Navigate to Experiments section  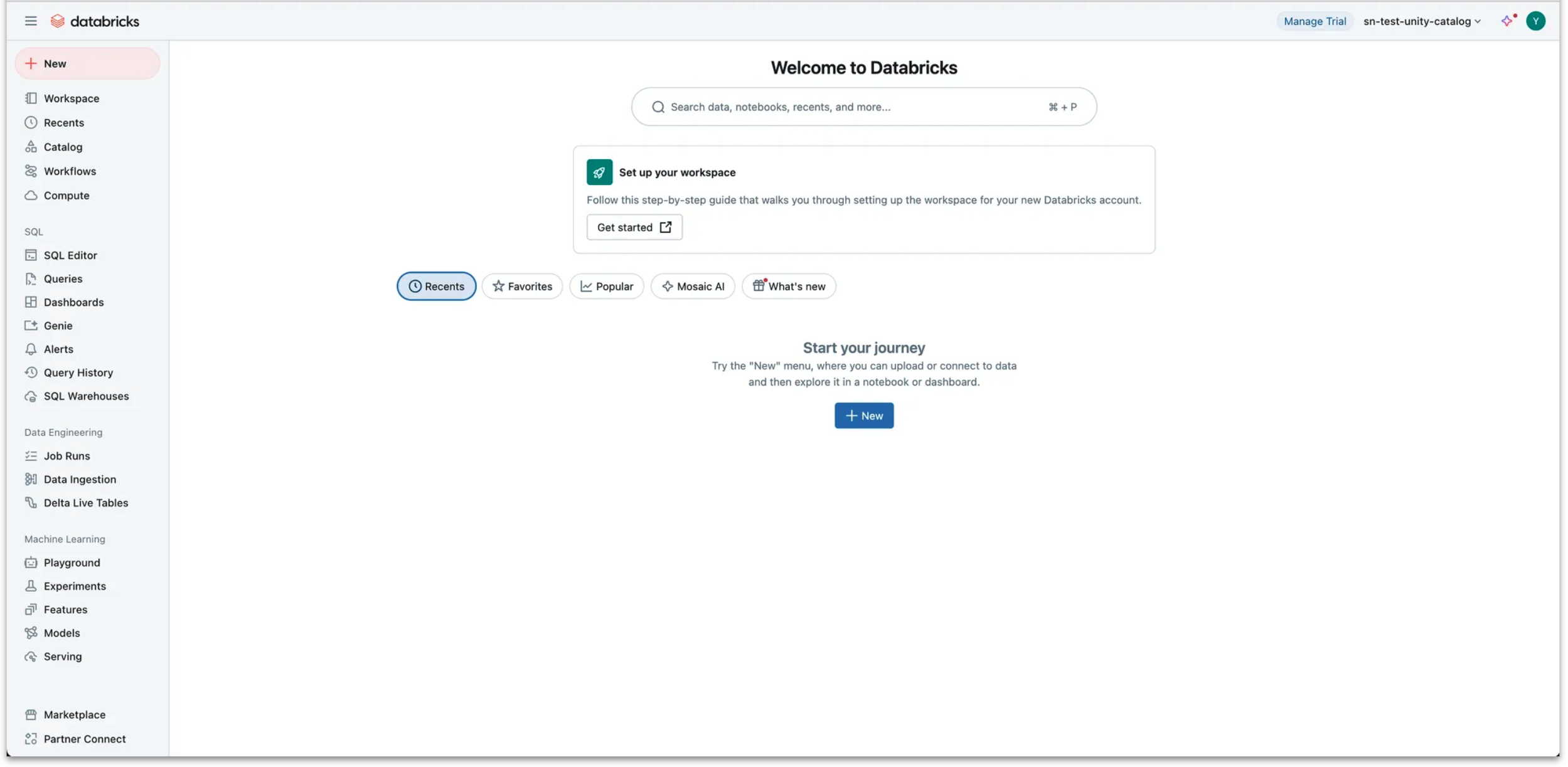coord(74,586)
